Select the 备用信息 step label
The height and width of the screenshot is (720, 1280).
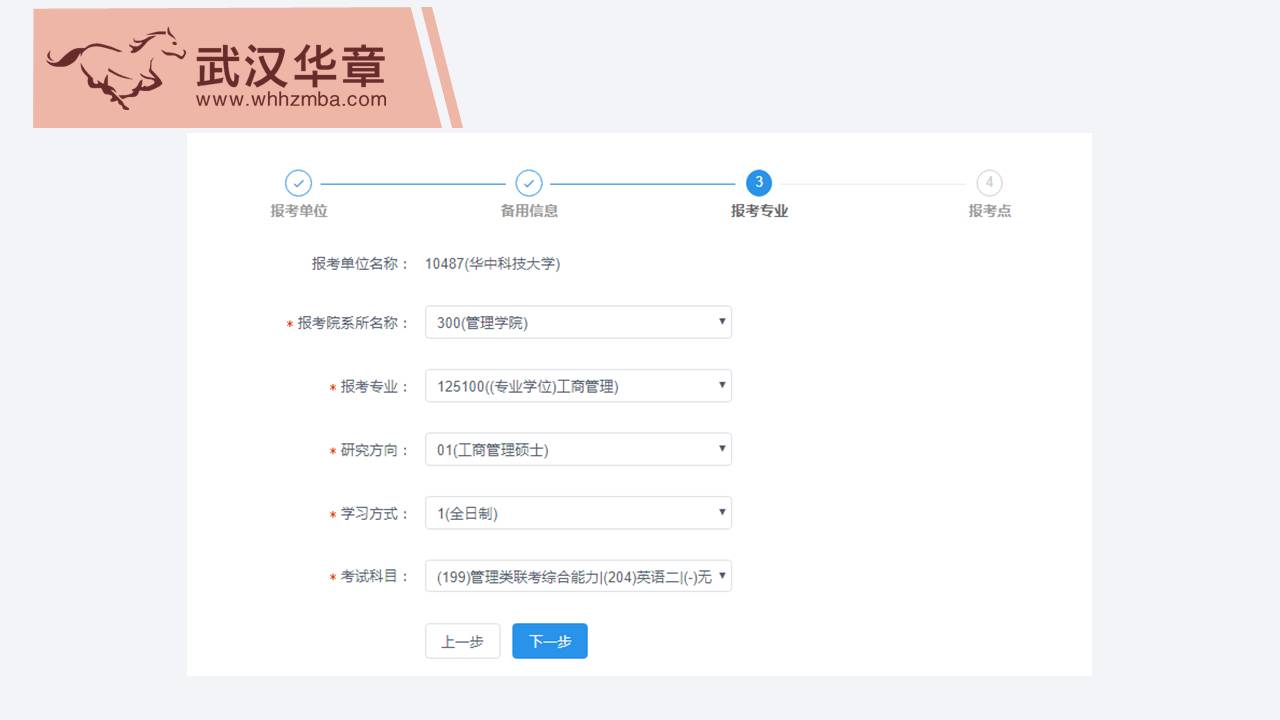tap(529, 211)
